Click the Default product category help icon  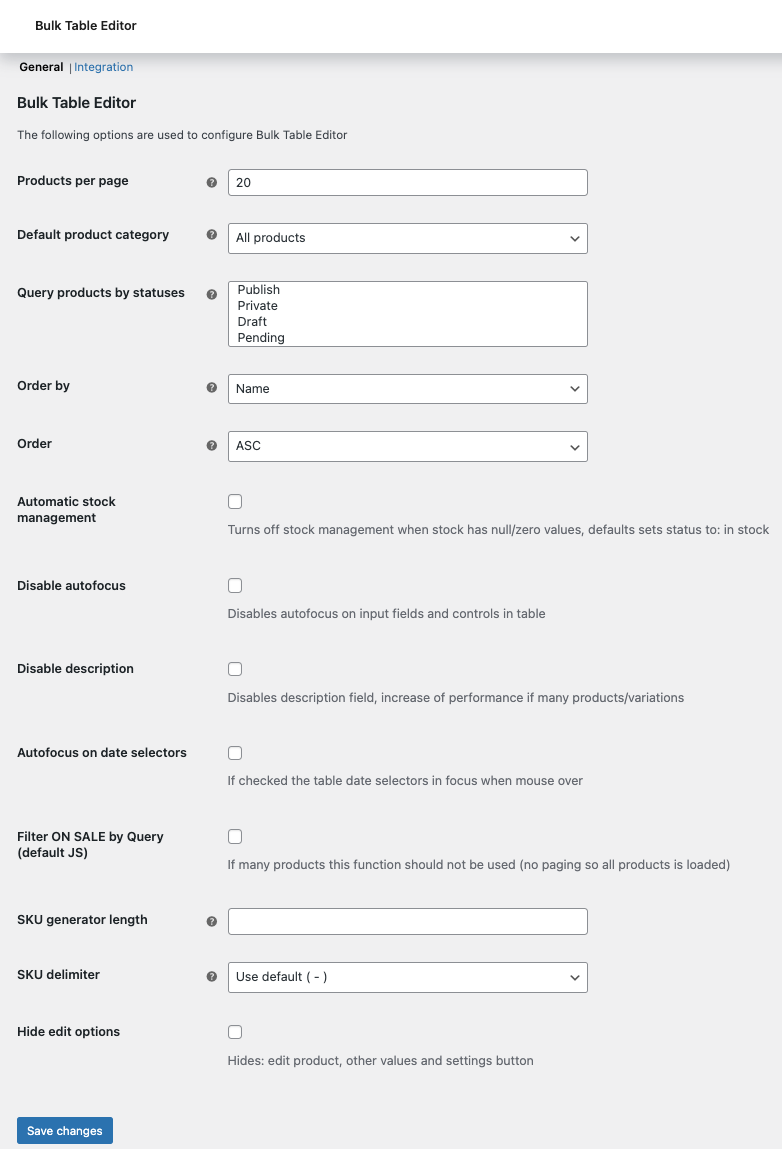(x=211, y=236)
